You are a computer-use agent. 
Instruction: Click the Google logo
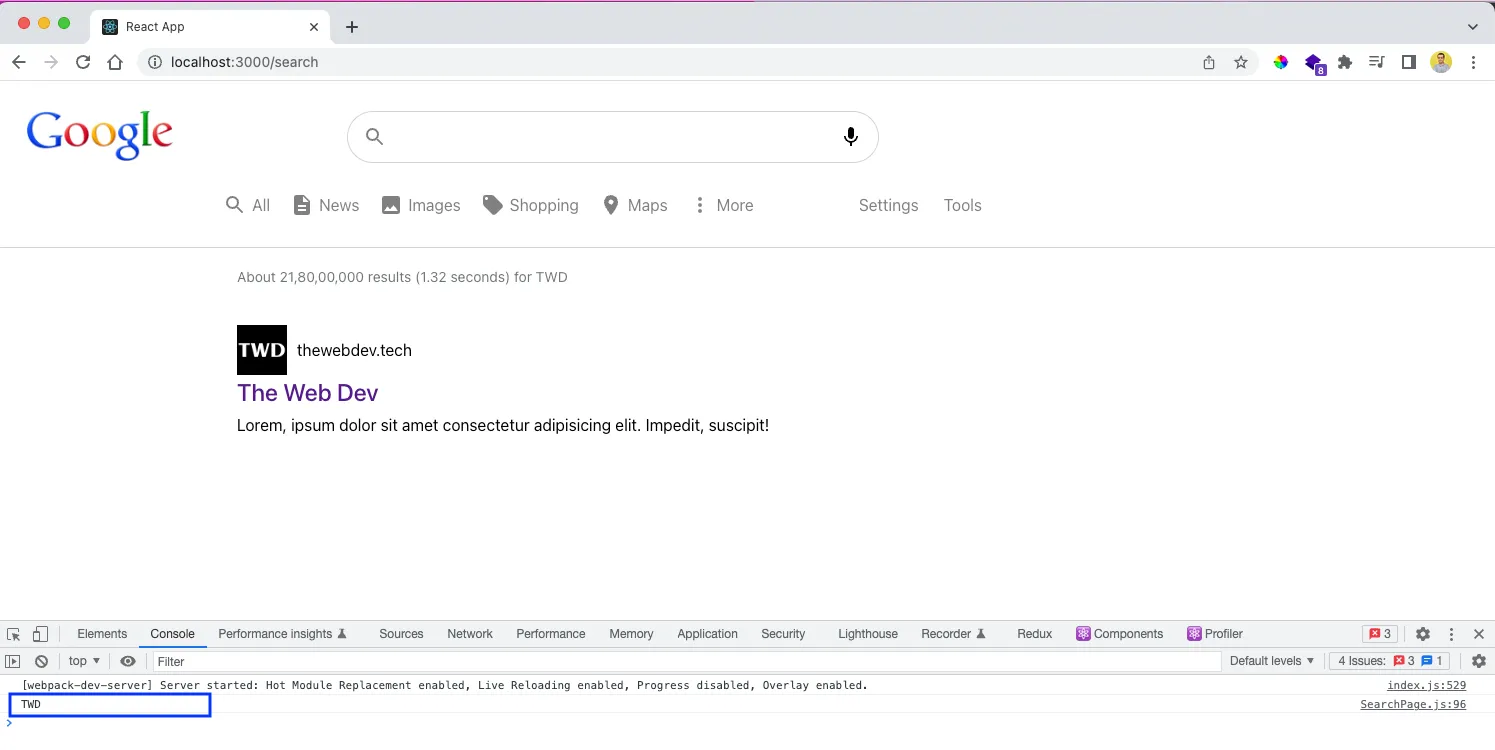pos(100,135)
